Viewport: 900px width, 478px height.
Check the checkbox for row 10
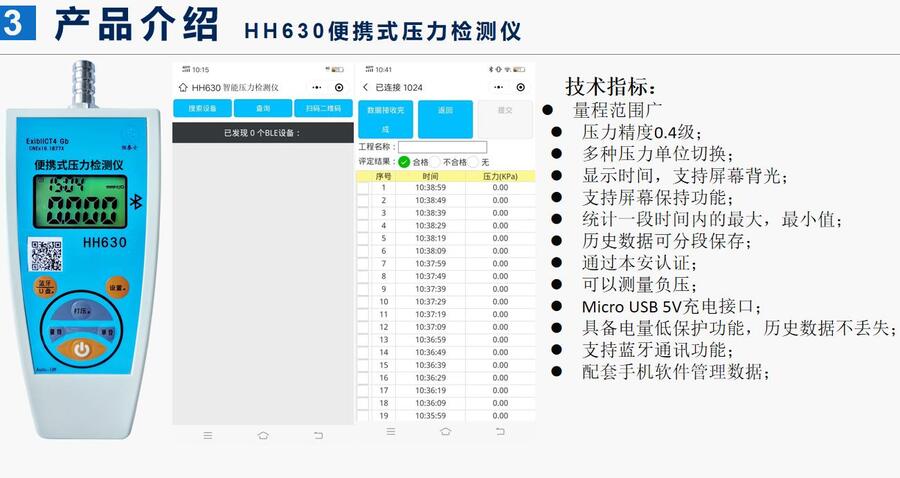tap(363, 302)
